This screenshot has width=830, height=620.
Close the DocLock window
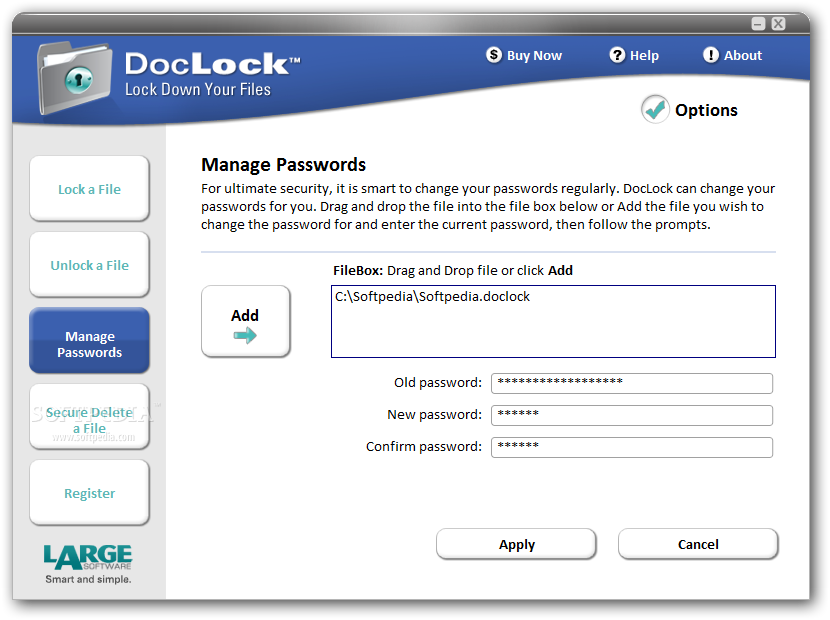pyautogui.click(x=778, y=24)
